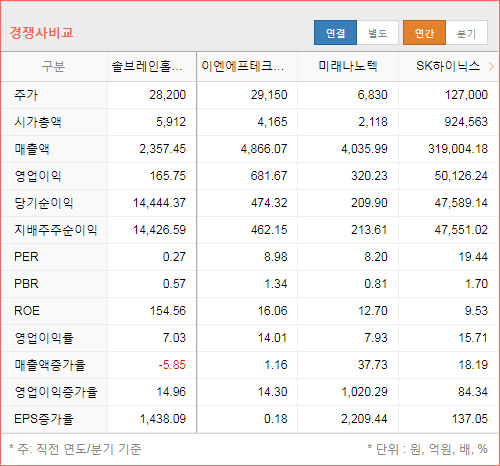
Task: Click the footnote 직전 연도/분기 기준
Action: tap(89, 450)
